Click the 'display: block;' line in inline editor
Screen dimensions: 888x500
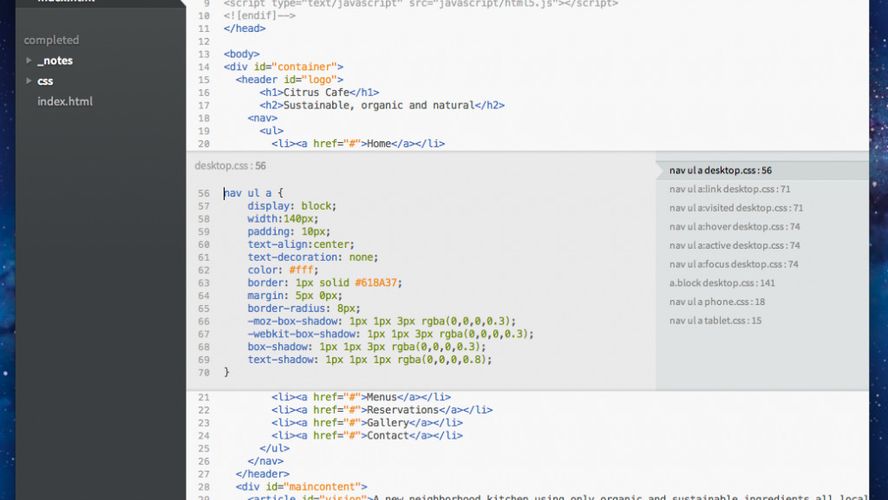pyautogui.click(x=292, y=206)
